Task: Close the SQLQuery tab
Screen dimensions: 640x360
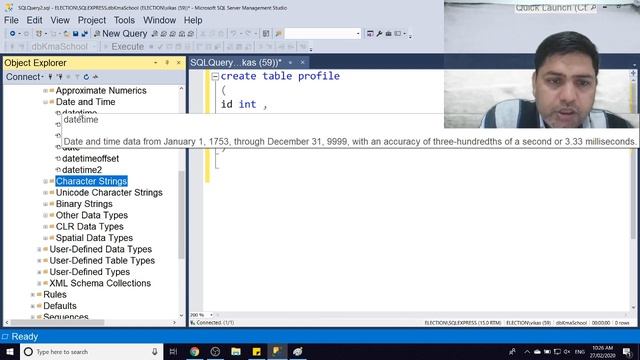Action: (x=302, y=62)
